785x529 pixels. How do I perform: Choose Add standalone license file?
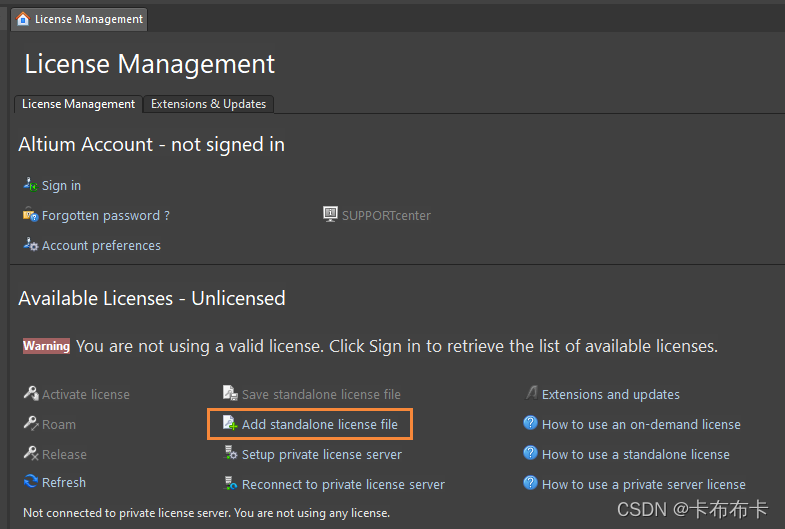point(319,425)
